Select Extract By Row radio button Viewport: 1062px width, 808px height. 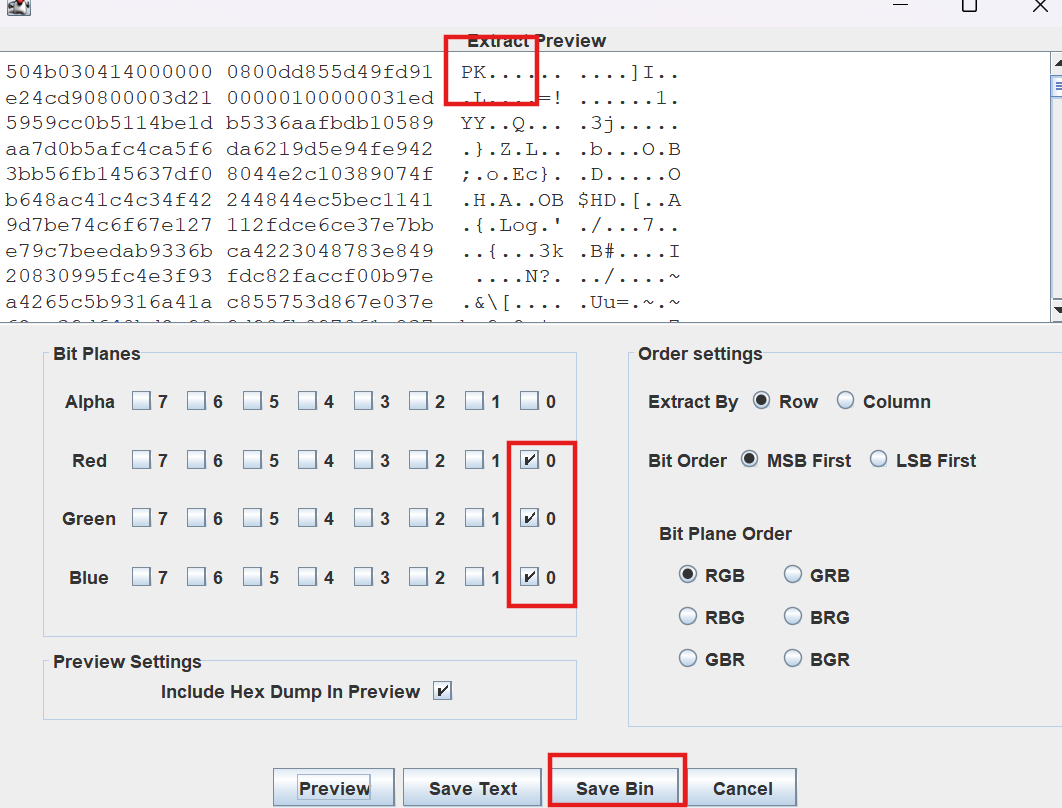pos(761,400)
